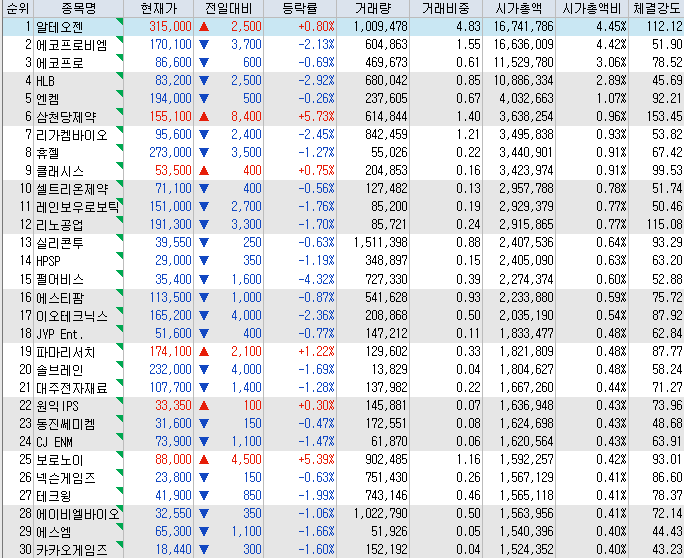Click 카카오게임즈 current price 18,440
The image size is (685, 558).
click(x=173, y=549)
